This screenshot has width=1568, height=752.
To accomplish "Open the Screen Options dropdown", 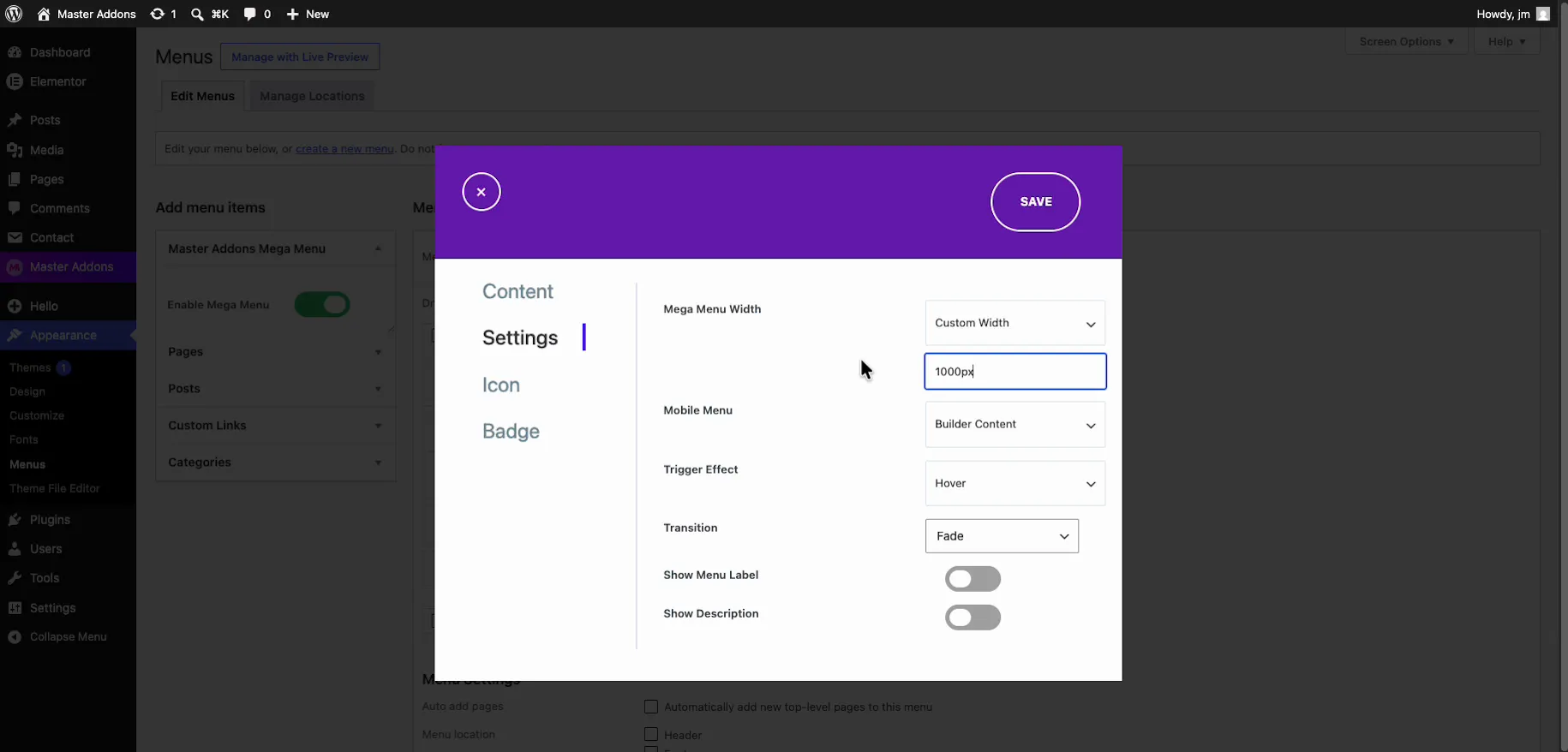I will click(x=1407, y=41).
